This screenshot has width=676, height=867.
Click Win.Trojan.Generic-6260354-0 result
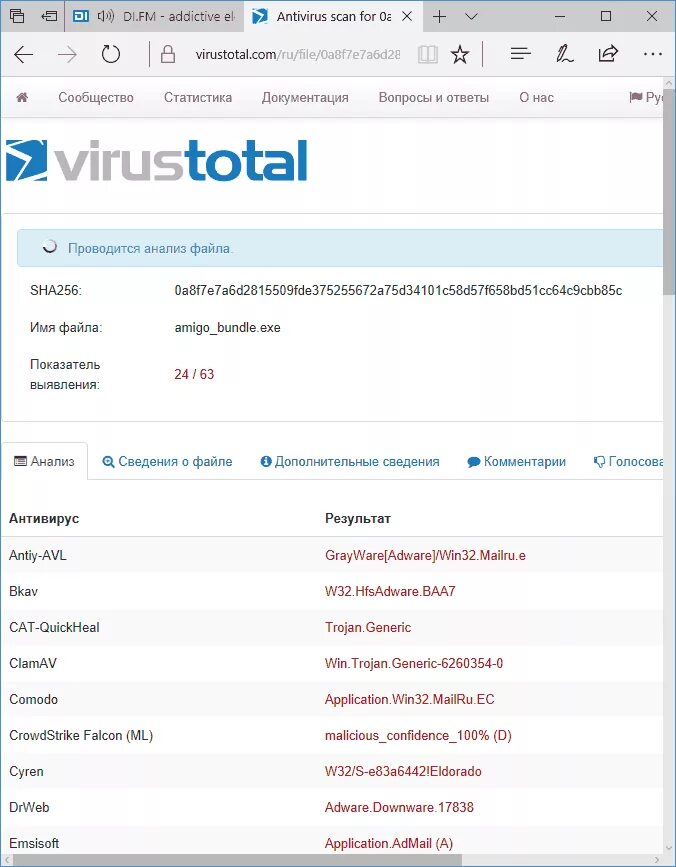[x=414, y=663]
